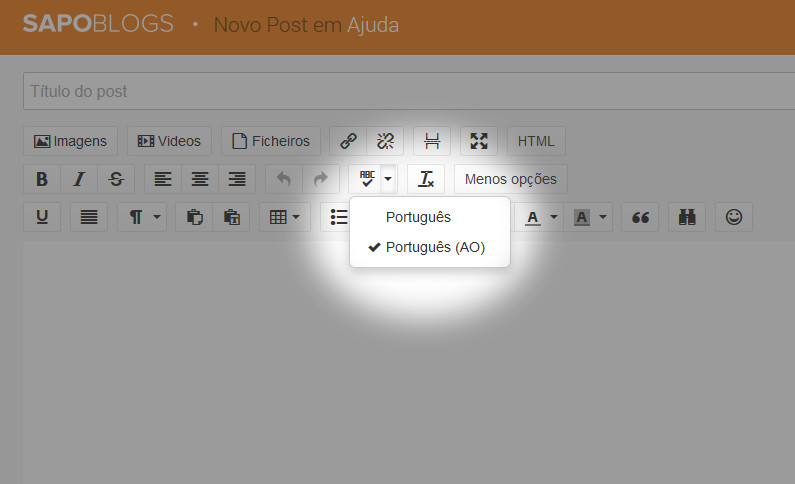This screenshot has width=795, height=484.
Task: Insert a link using the chain icon
Action: 348,141
